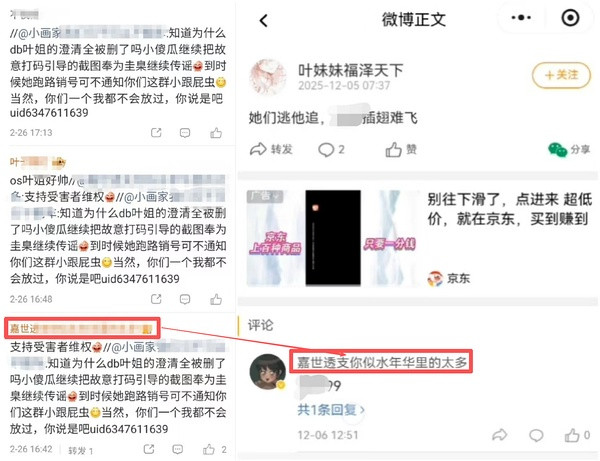Image resolution: width=600 pixels, height=461 pixels.
Task: Follow 叶妹妹福泽天下 with +关注 button
Action: tap(561, 75)
